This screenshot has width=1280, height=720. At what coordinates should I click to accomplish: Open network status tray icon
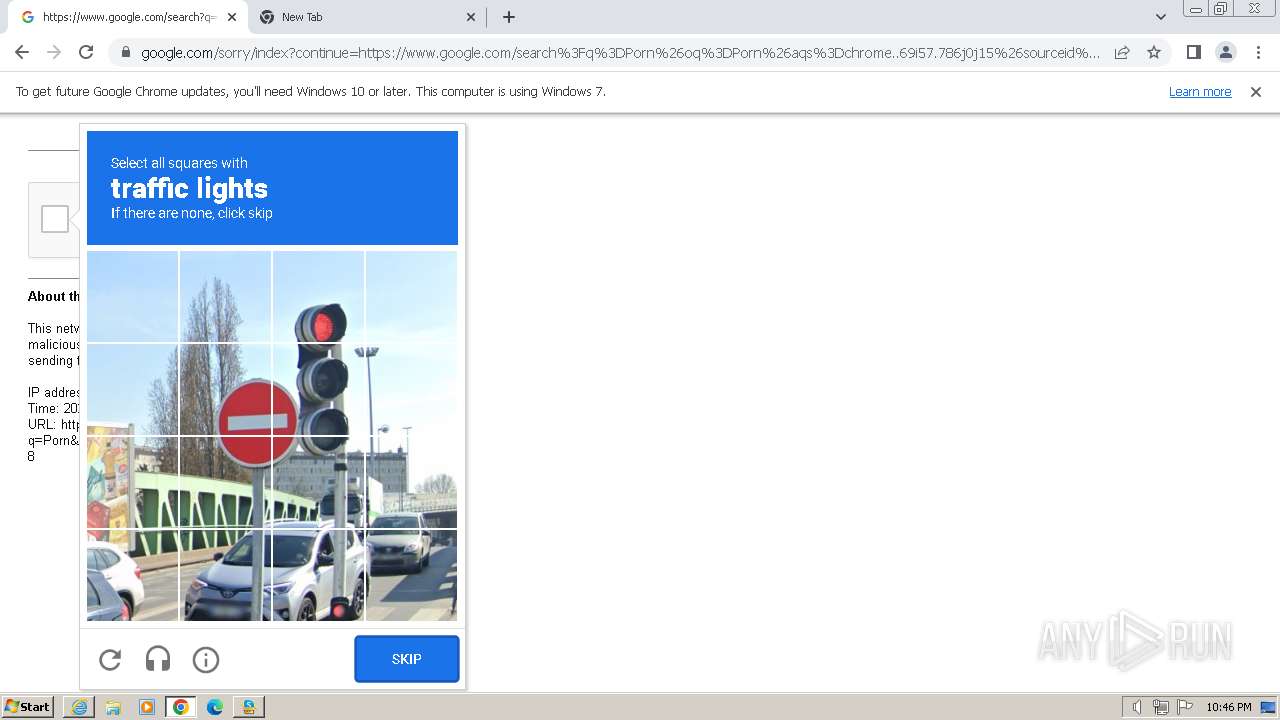(1161, 707)
